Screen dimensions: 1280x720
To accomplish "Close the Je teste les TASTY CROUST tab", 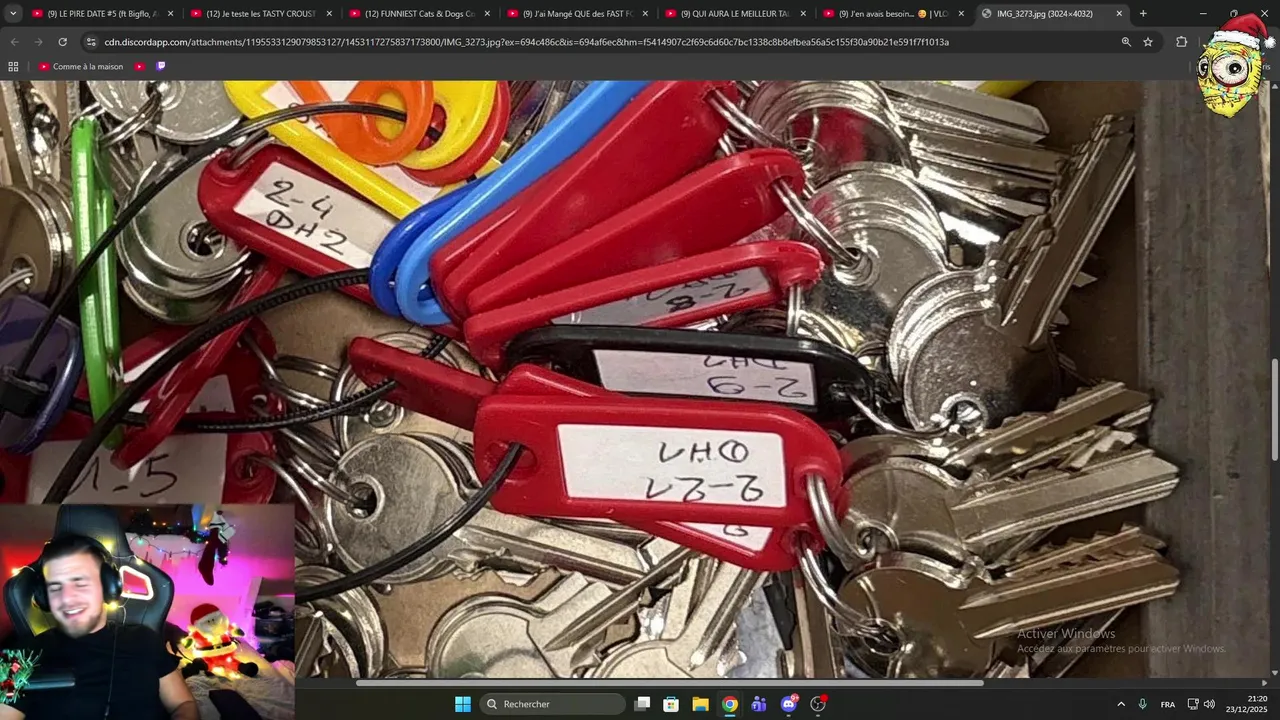I will [x=329, y=14].
